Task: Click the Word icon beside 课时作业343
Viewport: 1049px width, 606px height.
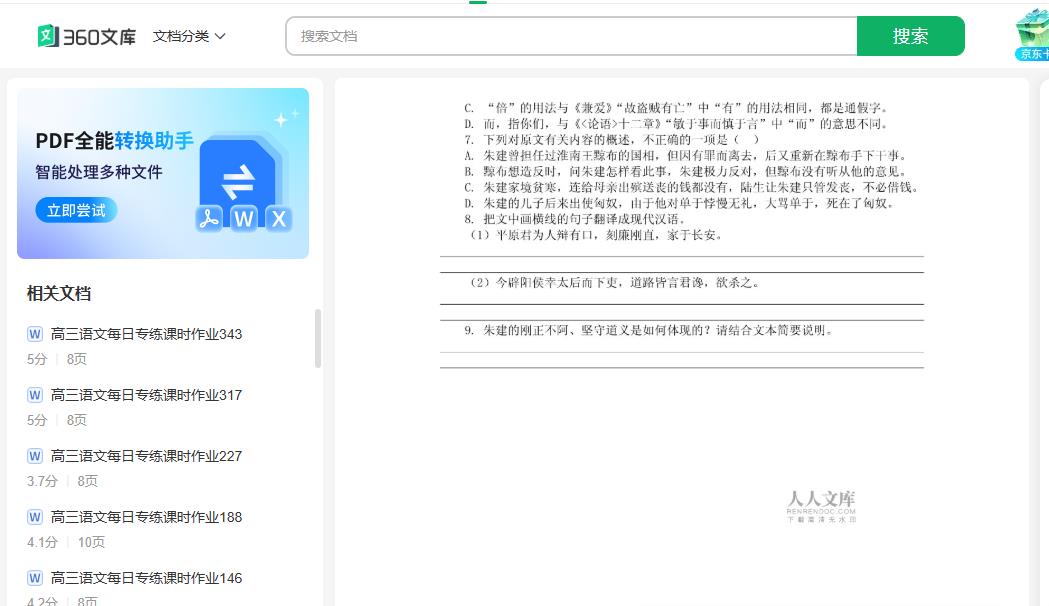Action: (x=35, y=334)
